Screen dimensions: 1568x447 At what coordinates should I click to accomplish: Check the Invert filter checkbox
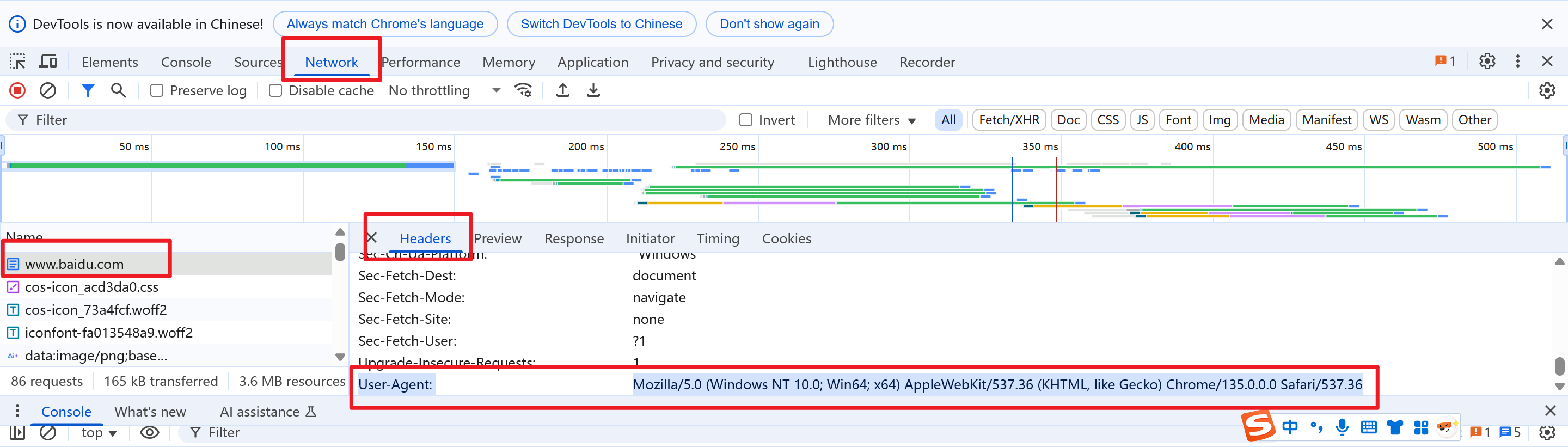point(746,120)
